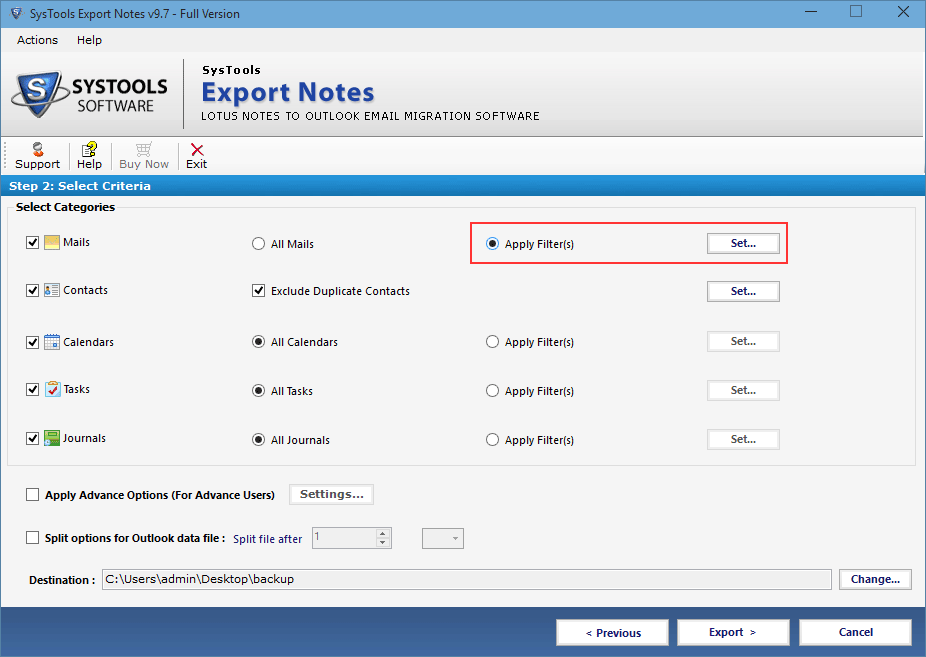Enable Apply Advance Options checkbox
This screenshot has width=926, height=657.
pyautogui.click(x=33, y=495)
